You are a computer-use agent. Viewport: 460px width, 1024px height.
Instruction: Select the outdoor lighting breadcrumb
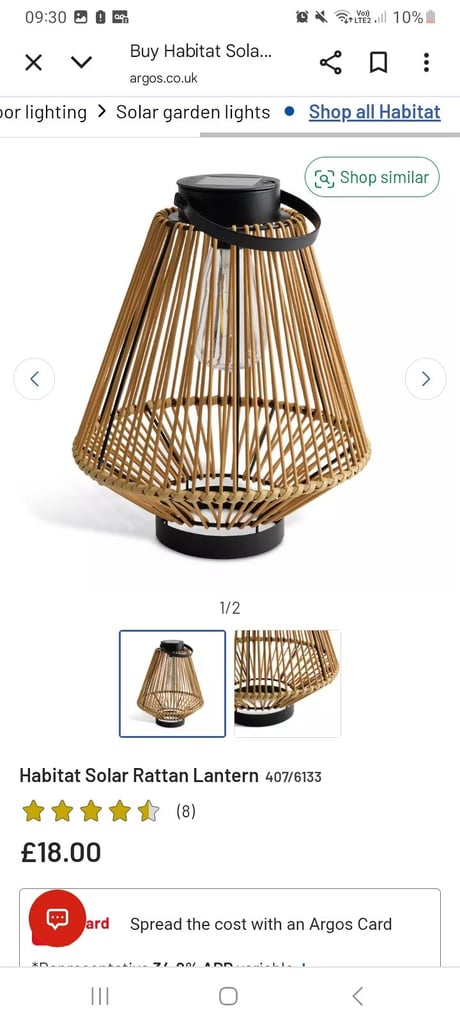coord(43,112)
